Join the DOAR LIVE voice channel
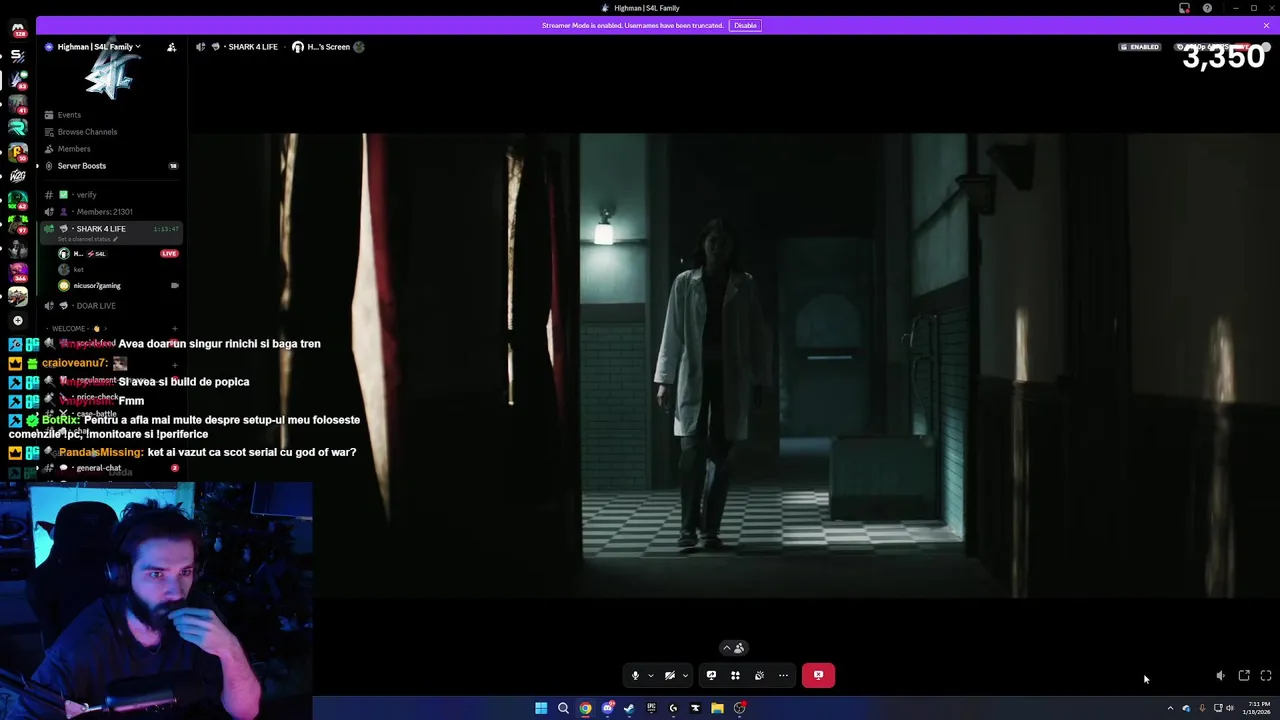The height and width of the screenshot is (720, 1280). [110, 306]
